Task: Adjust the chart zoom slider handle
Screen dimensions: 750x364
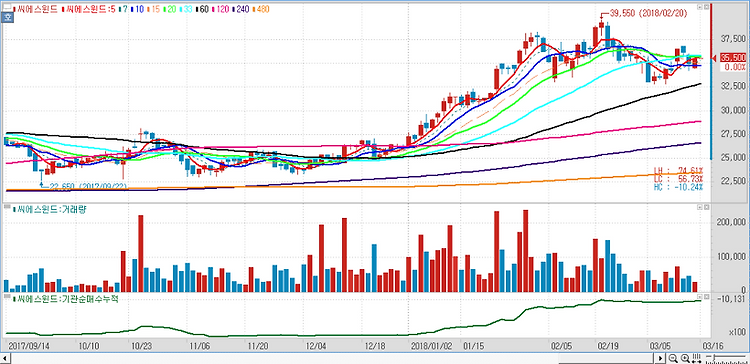Action: pos(714,357)
